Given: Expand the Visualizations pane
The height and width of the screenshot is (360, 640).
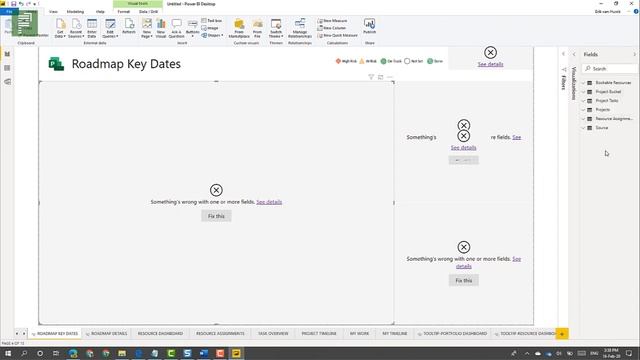Looking at the screenshot, I should (x=574, y=54).
